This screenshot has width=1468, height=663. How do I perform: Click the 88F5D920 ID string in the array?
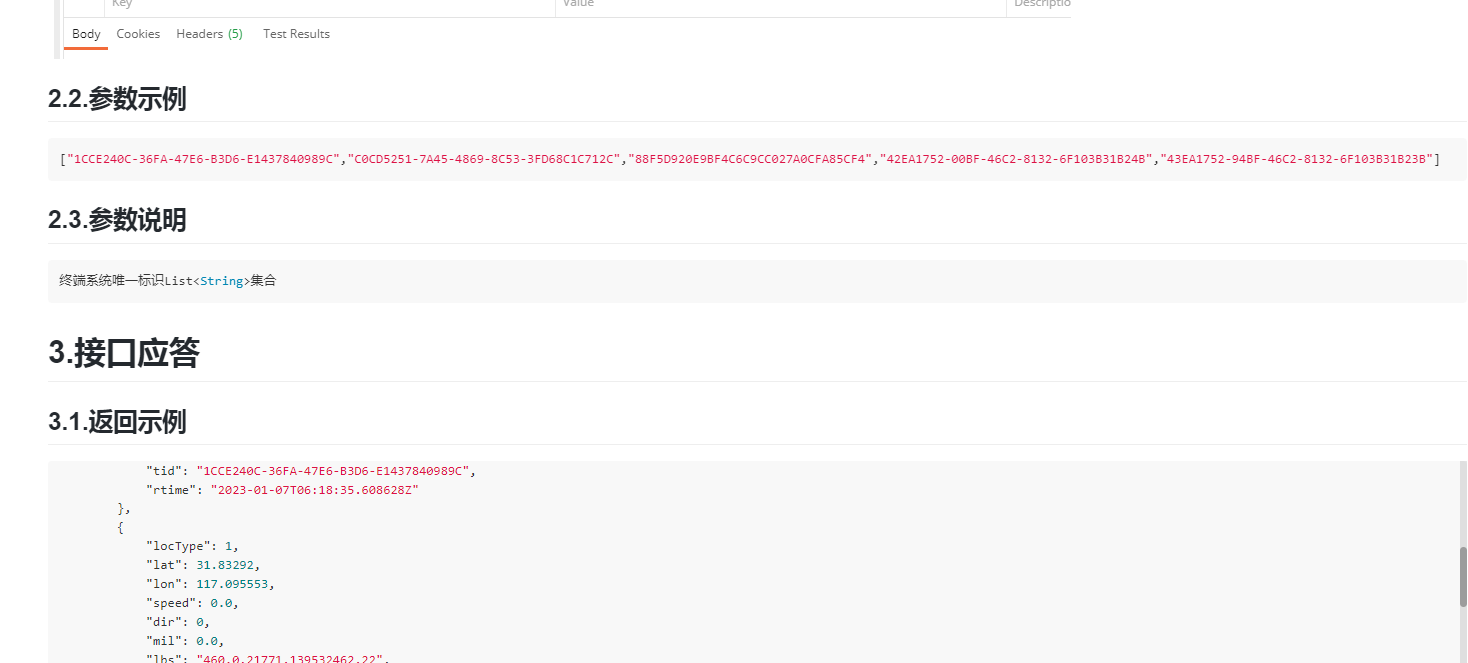pyautogui.click(x=750, y=159)
